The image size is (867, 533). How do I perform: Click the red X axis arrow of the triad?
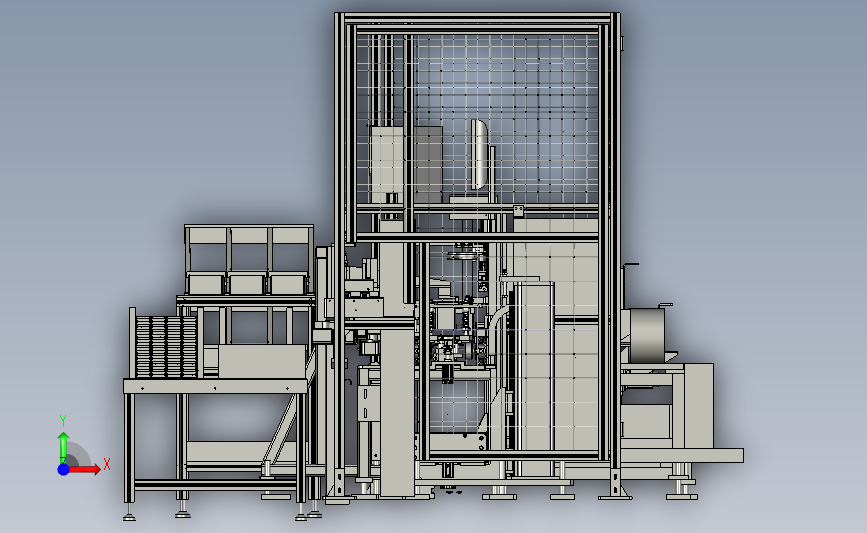click(84, 469)
